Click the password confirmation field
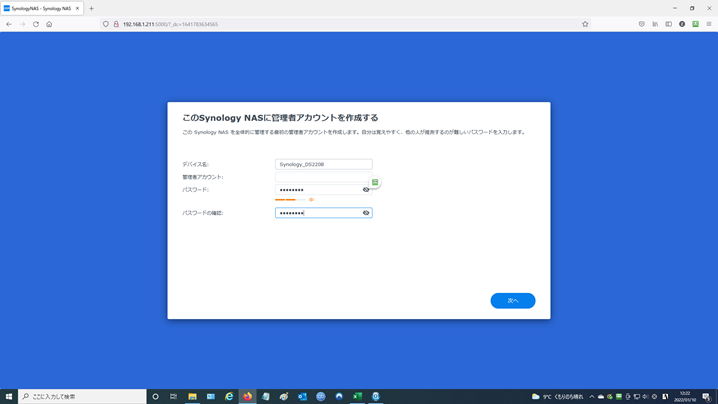 (323, 213)
